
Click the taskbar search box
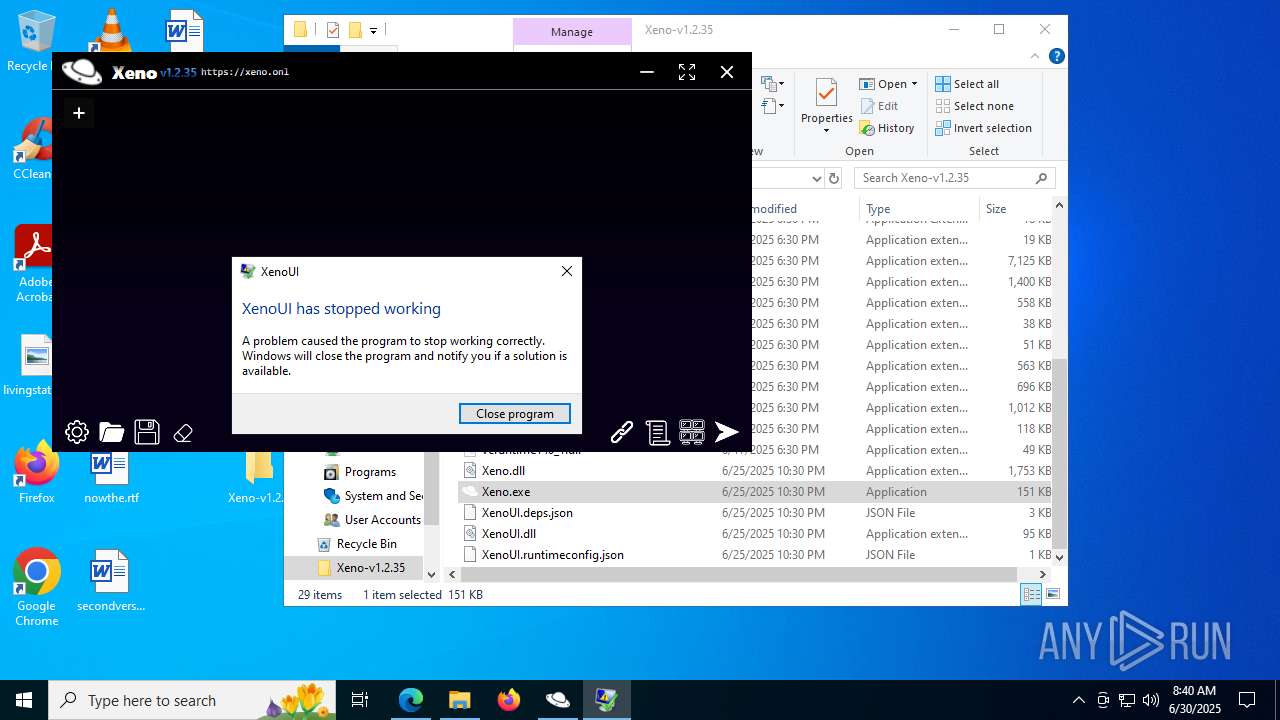coord(192,700)
